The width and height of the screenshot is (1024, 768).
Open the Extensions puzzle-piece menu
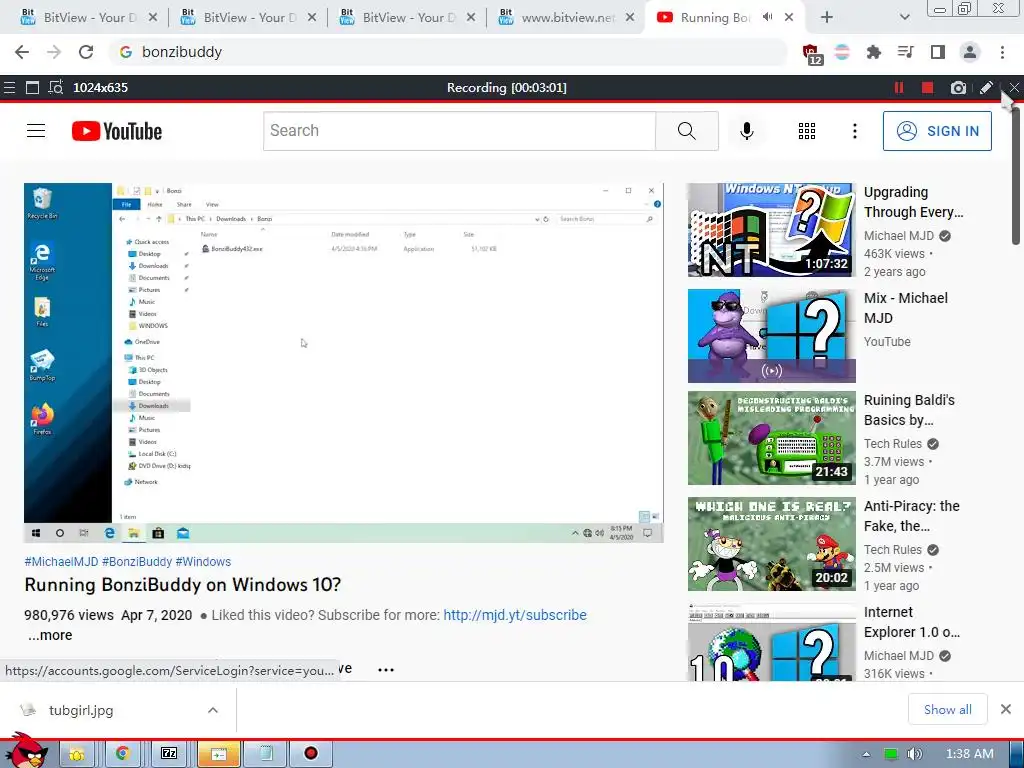coord(873,52)
